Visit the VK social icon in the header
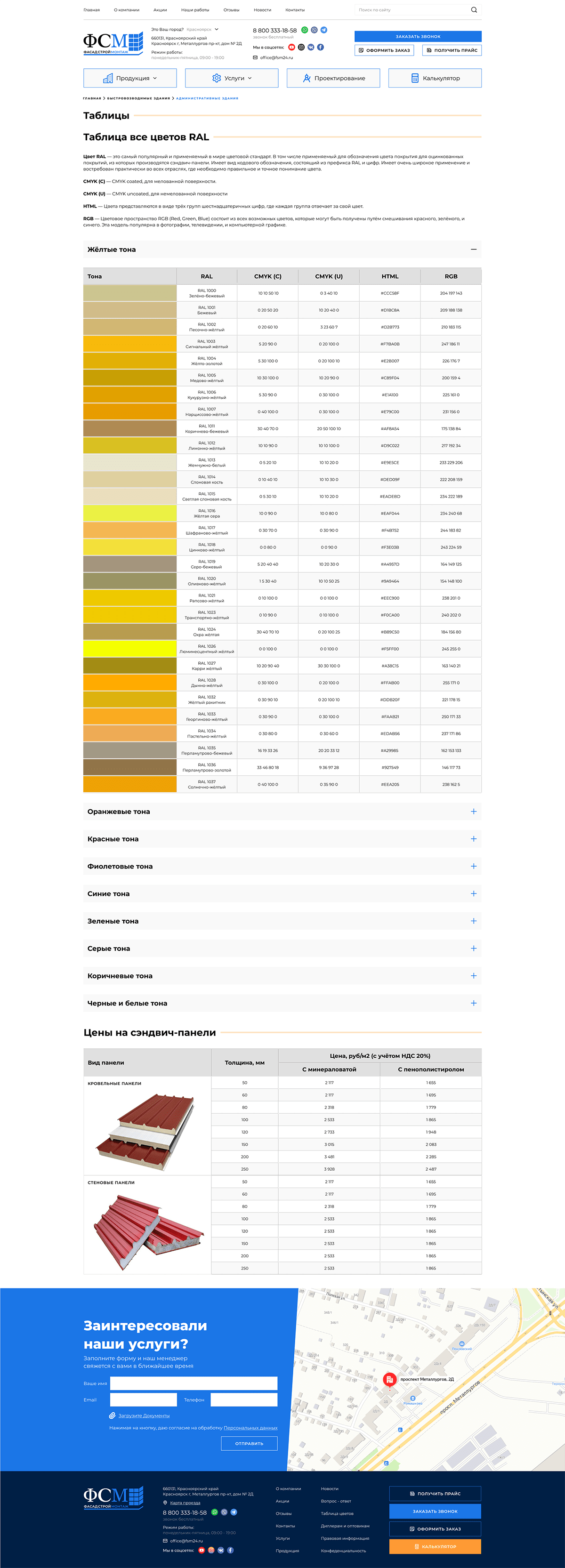565x1568 pixels. click(310, 47)
